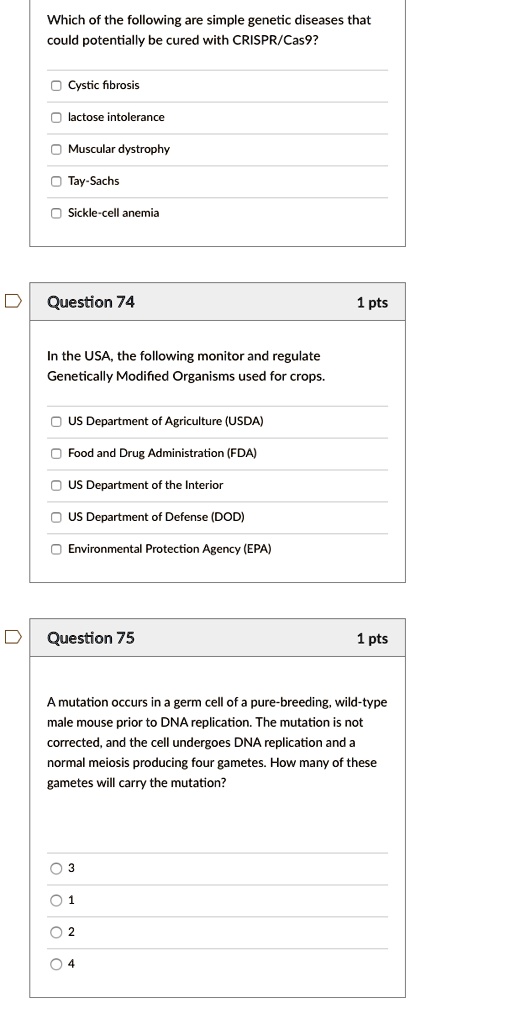The height and width of the screenshot is (1024, 510).
Task: Select the Tay-Sachs checkbox
Action: 56,182
